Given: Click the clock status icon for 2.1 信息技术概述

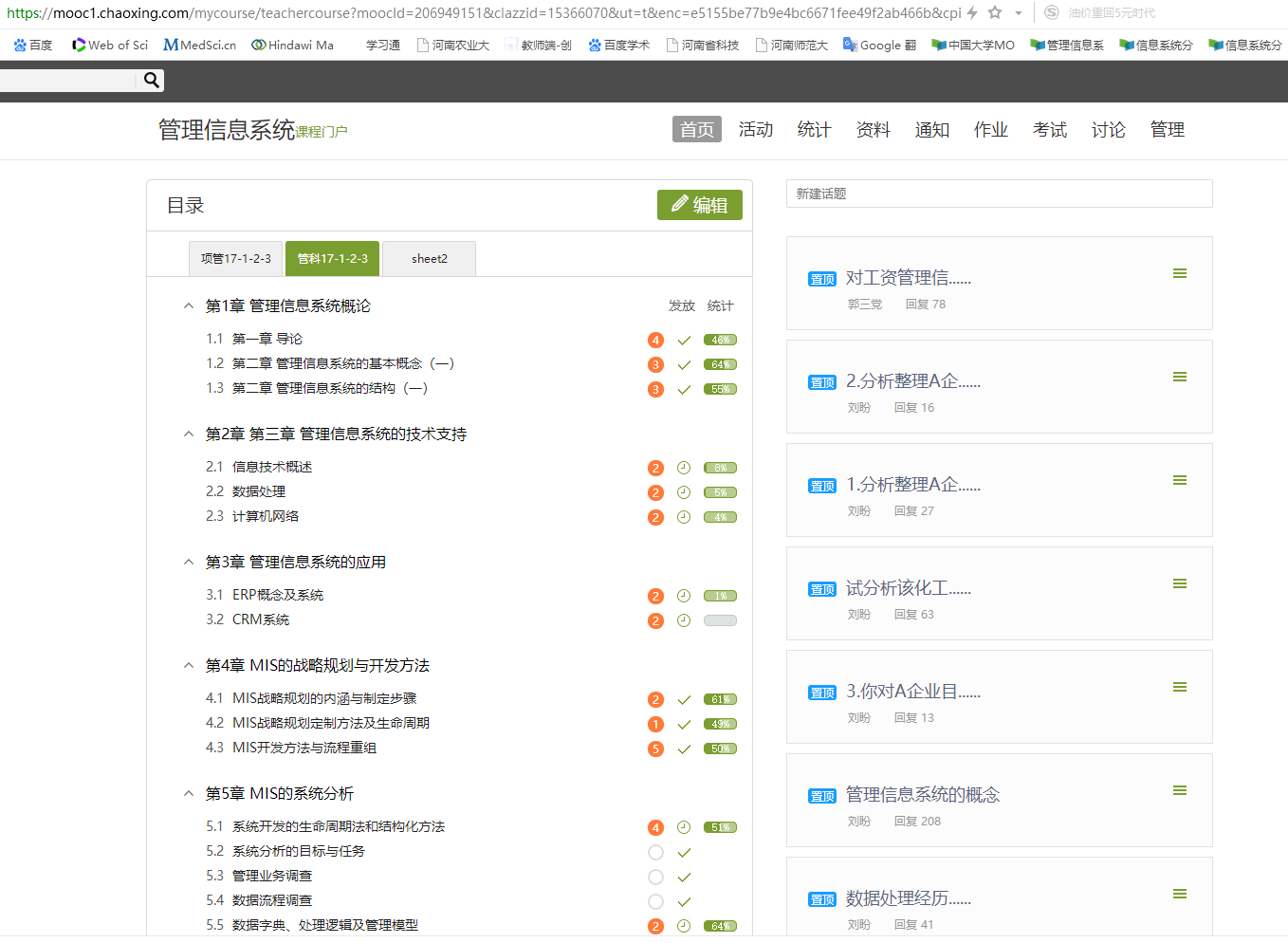Looking at the screenshot, I should pos(684,468).
